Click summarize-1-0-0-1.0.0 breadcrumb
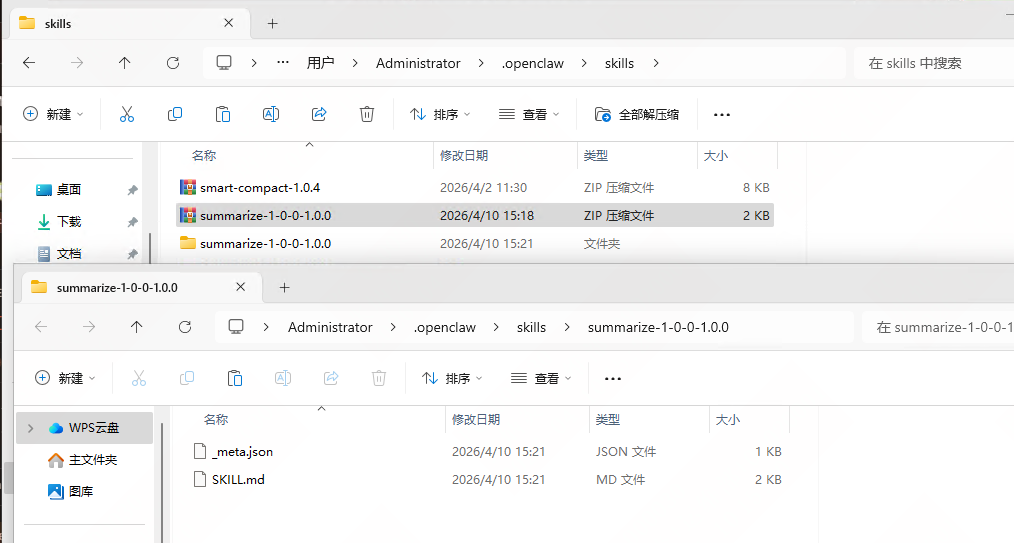Viewport: 1014px width, 543px height. pos(658,327)
